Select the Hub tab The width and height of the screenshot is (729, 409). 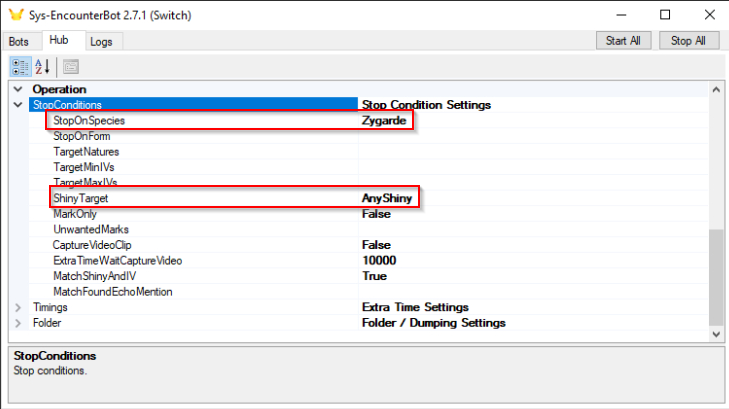pos(61,41)
